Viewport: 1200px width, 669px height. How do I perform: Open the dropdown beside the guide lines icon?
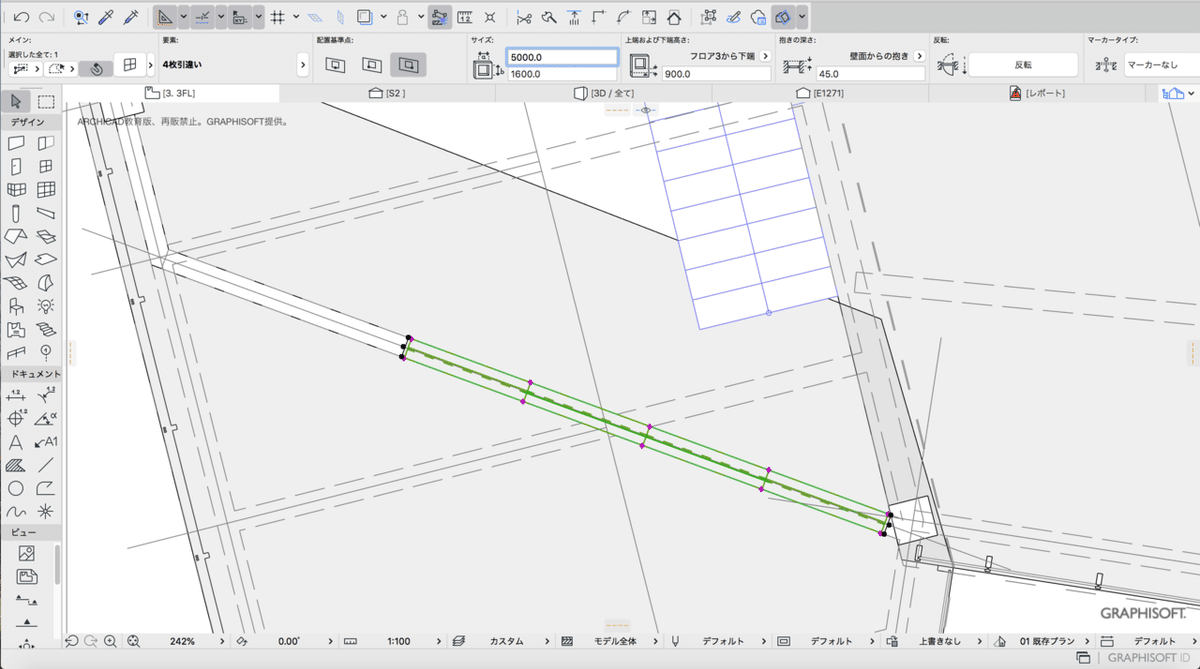tap(184, 17)
